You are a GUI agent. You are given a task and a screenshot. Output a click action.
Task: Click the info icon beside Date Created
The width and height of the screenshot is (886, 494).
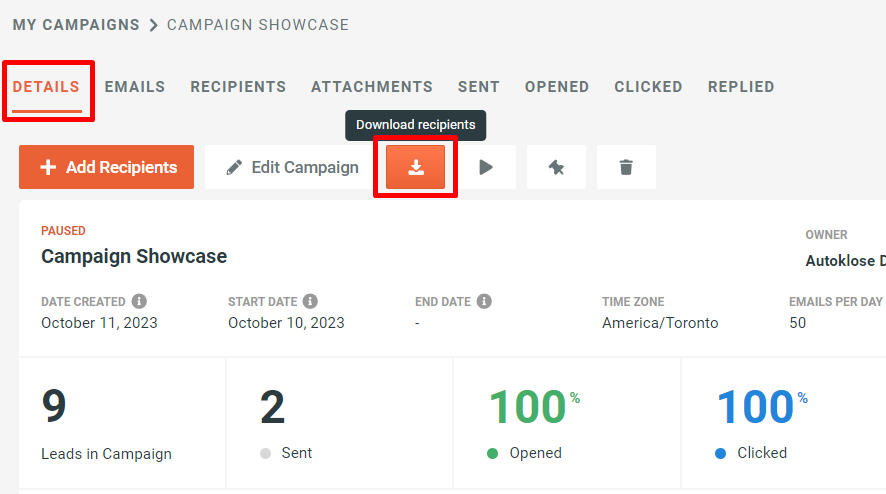click(139, 301)
